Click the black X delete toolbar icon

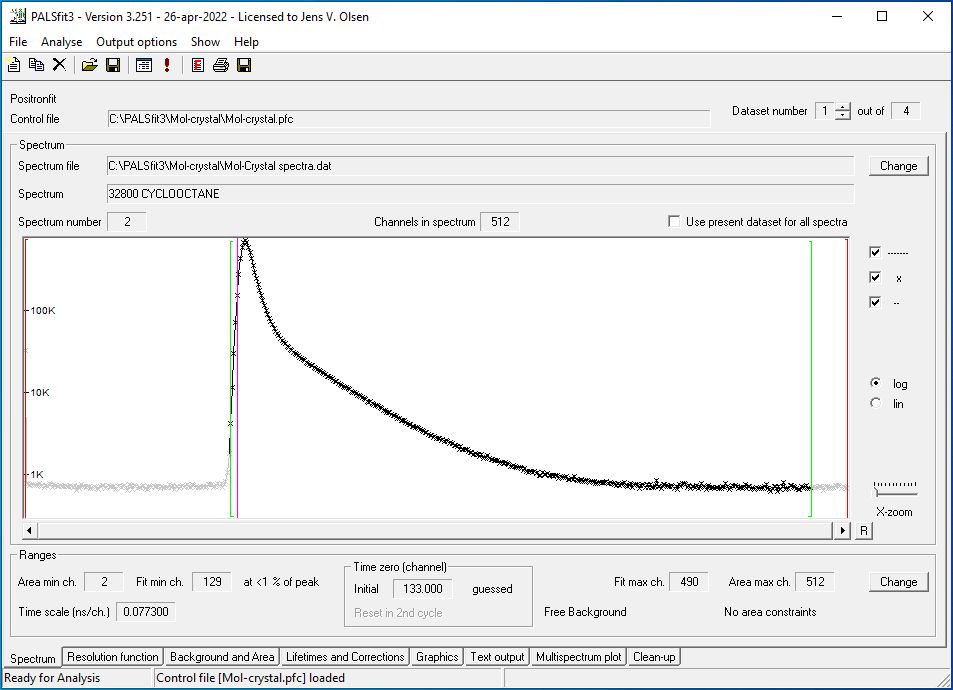click(58, 64)
